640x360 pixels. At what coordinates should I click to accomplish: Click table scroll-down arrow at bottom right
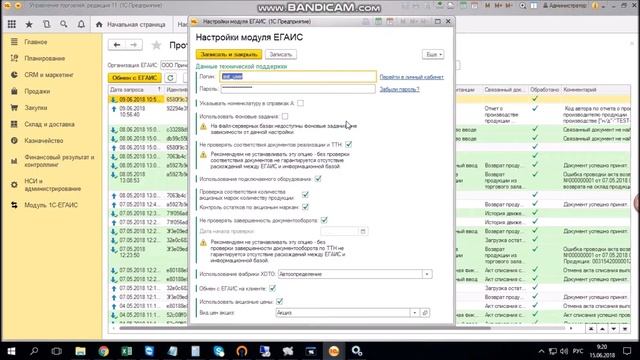(614, 329)
